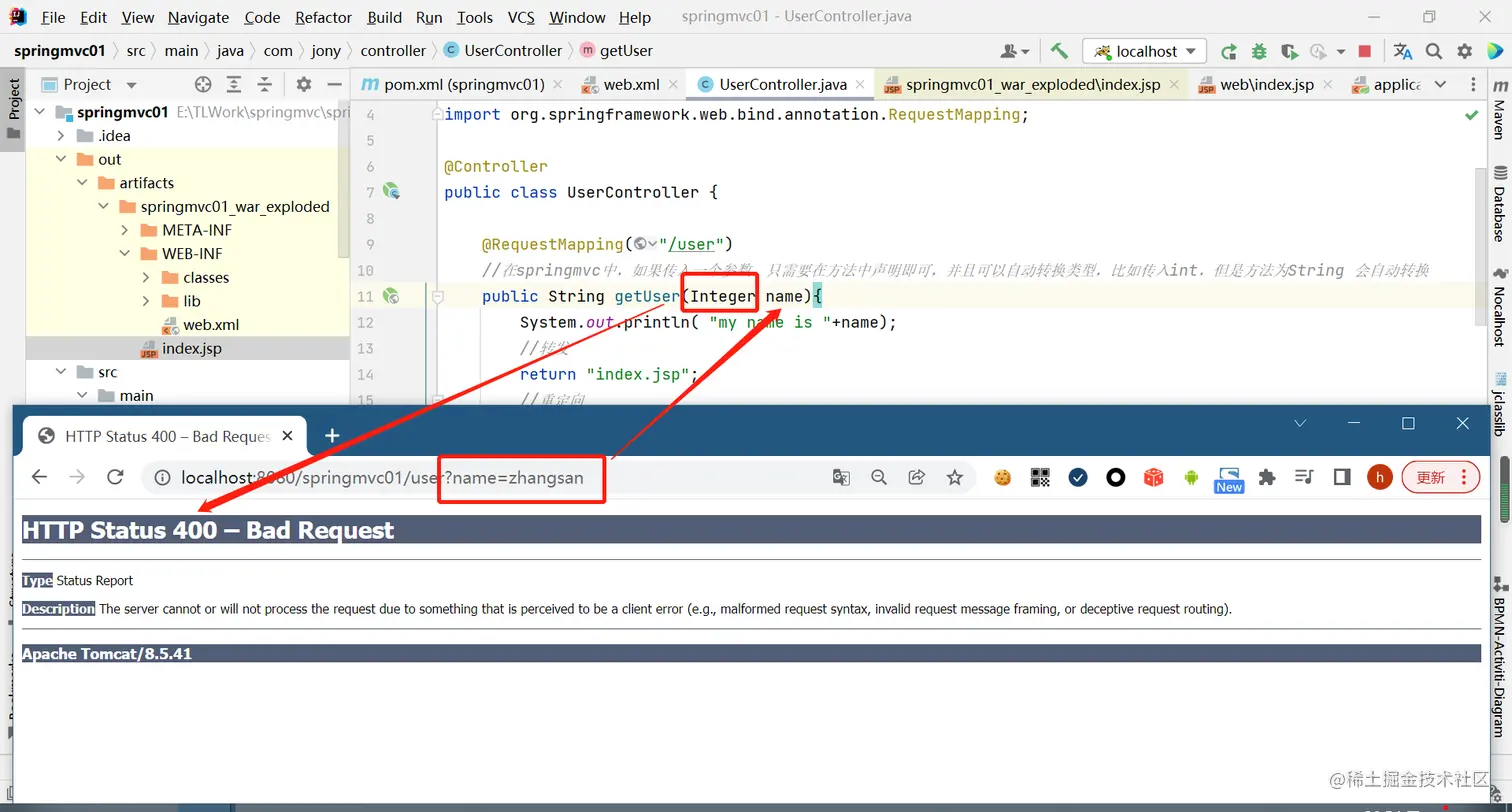Click Google Translate icon in address bar
This screenshot has width=1512, height=812.
841,477
